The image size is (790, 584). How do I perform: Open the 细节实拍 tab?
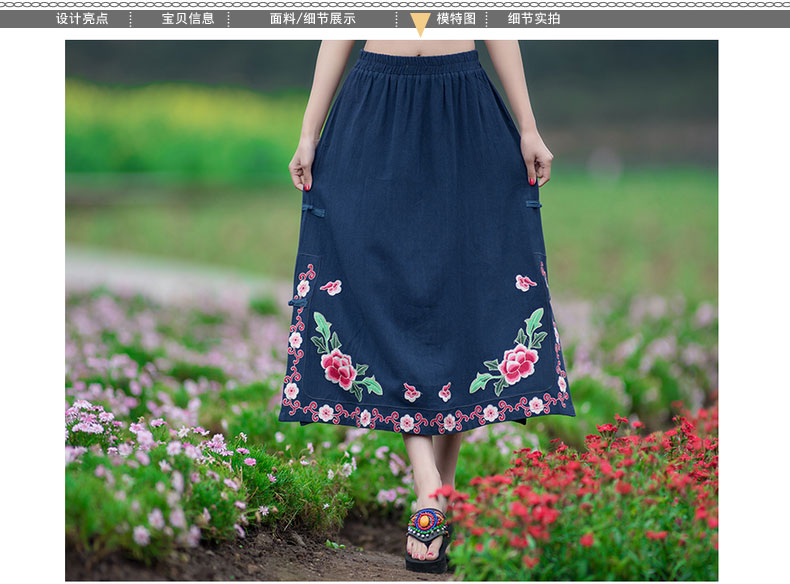tap(534, 19)
